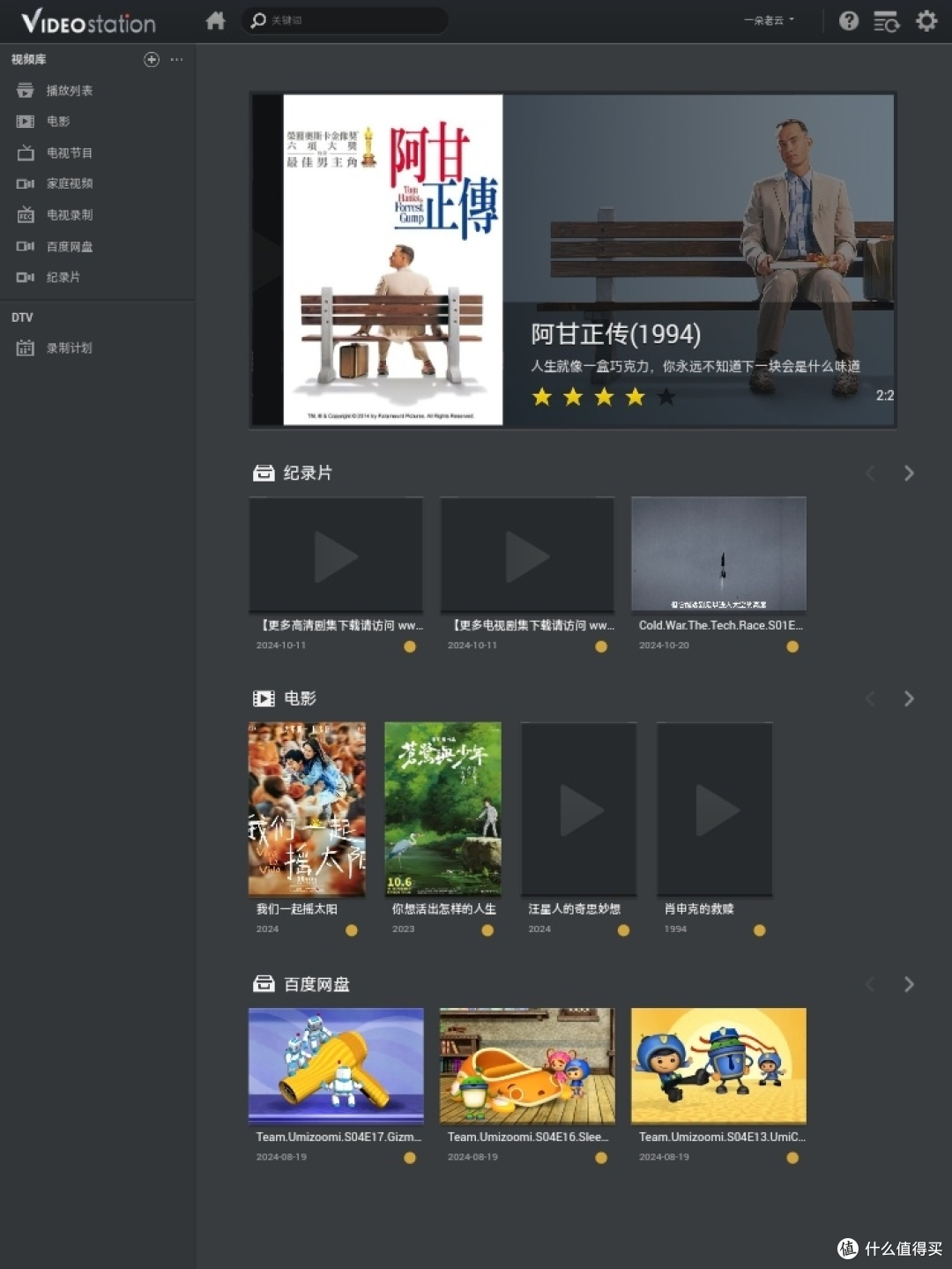Toggle watched dot for 更多高清剧集 video
Screen dimensions: 952x1269
tap(410, 646)
